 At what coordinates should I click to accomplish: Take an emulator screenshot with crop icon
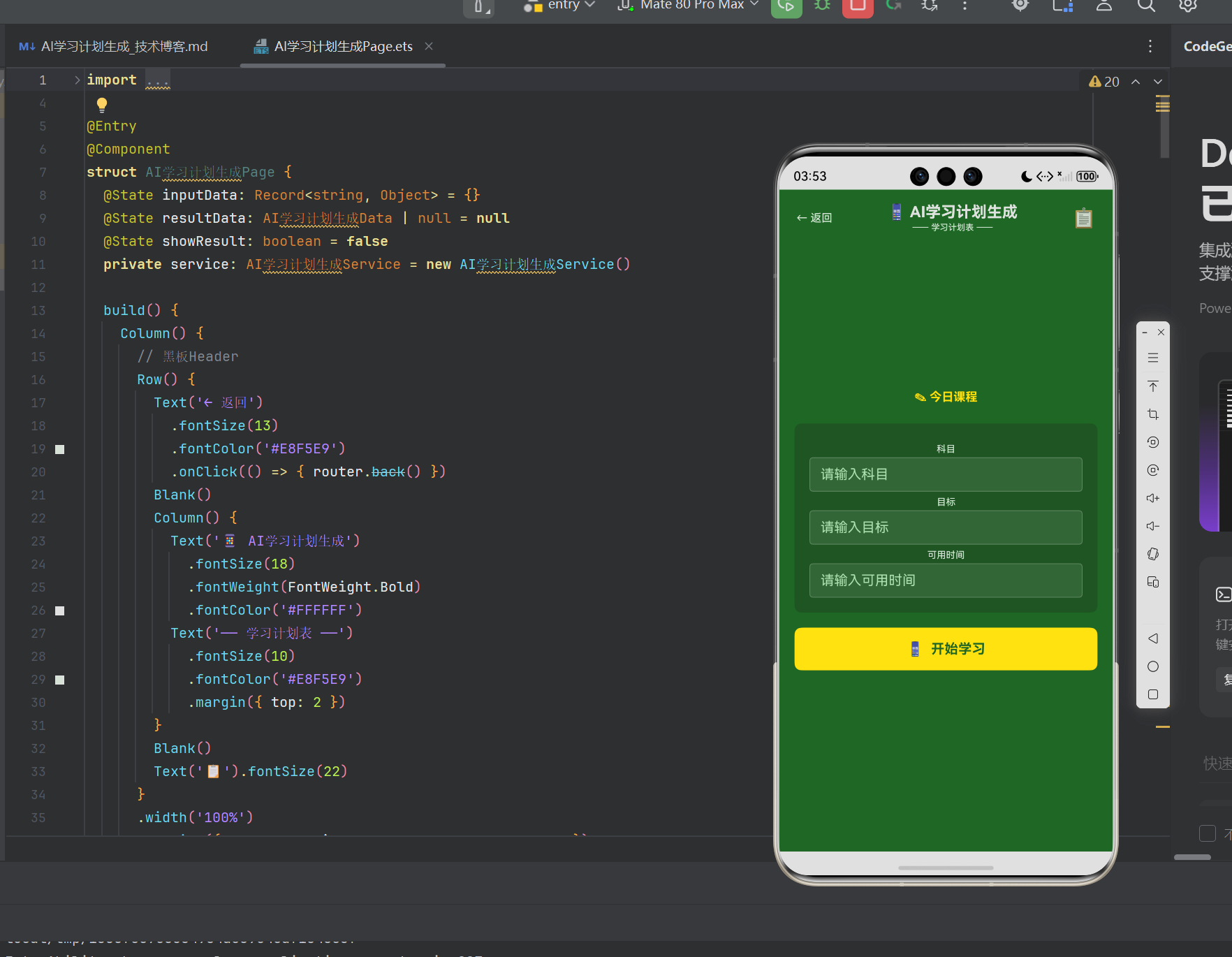coord(1153,414)
